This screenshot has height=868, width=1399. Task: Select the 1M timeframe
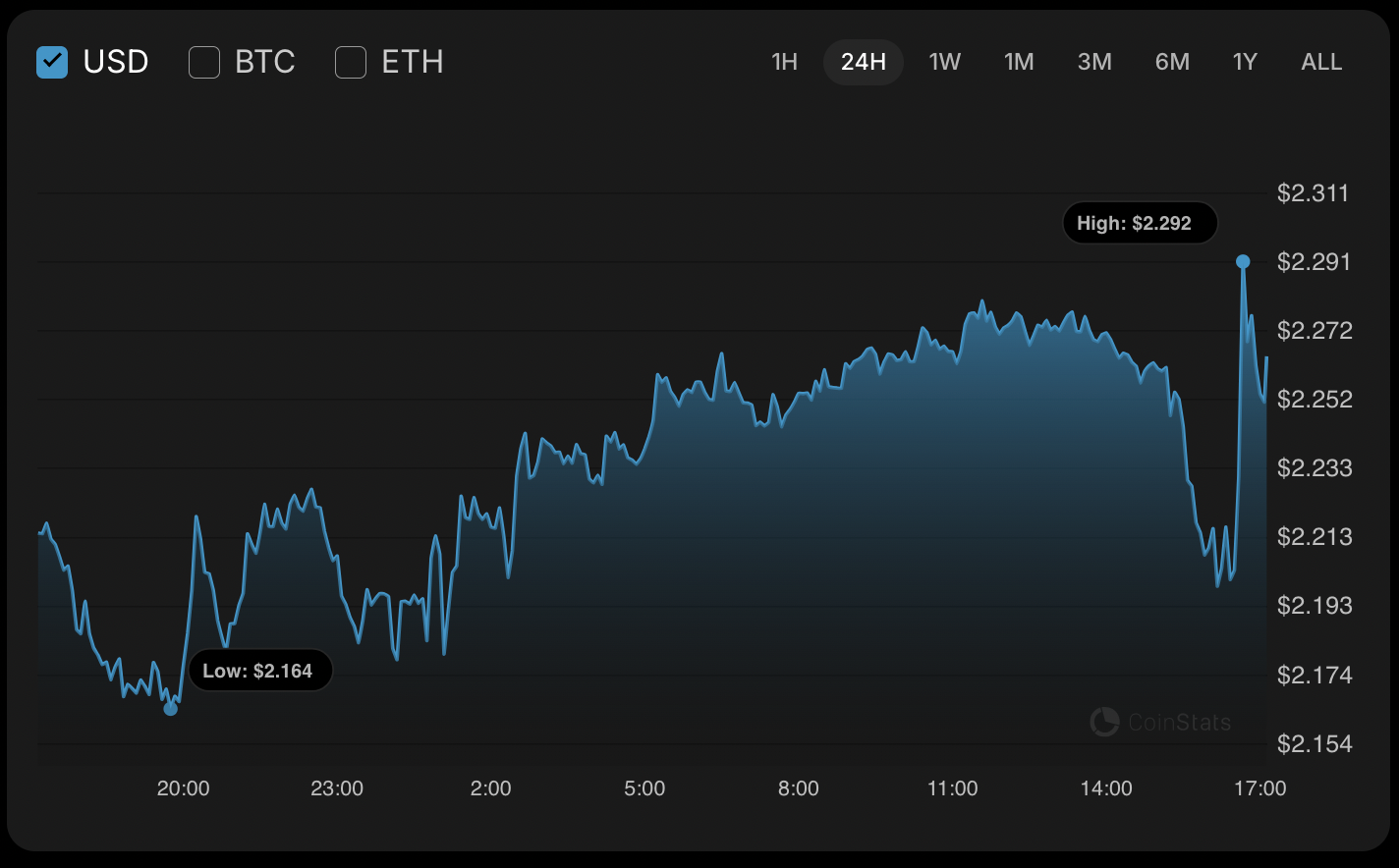[x=1019, y=61]
